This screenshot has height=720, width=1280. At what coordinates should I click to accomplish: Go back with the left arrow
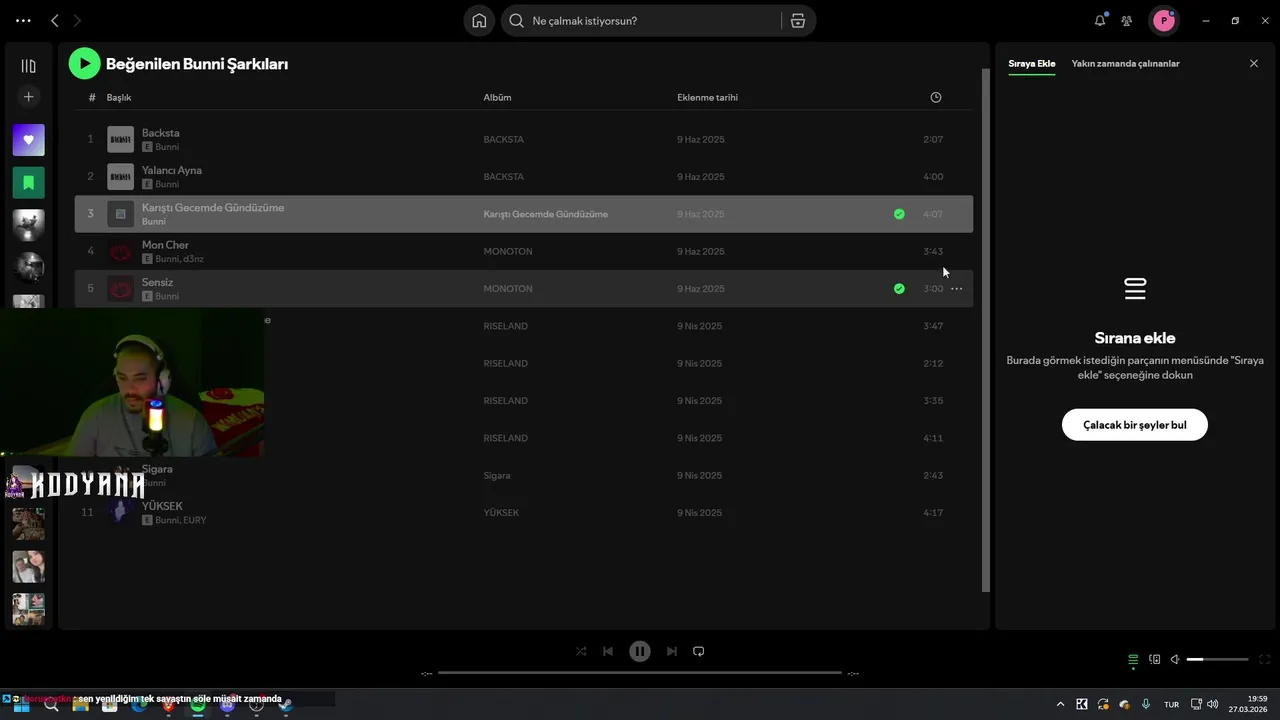pyautogui.click(x=55, y=20)
